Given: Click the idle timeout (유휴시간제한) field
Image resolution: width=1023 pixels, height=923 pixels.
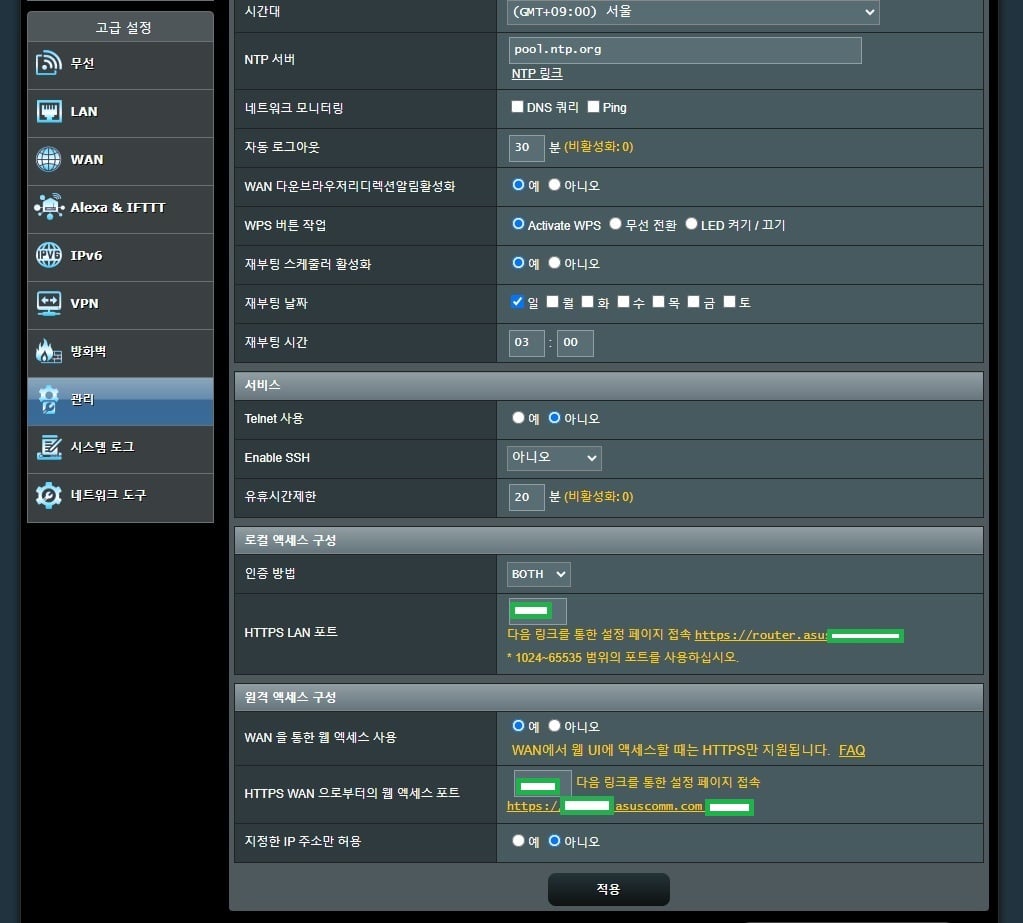Looking at the screenshot, I should coord(527,498).
